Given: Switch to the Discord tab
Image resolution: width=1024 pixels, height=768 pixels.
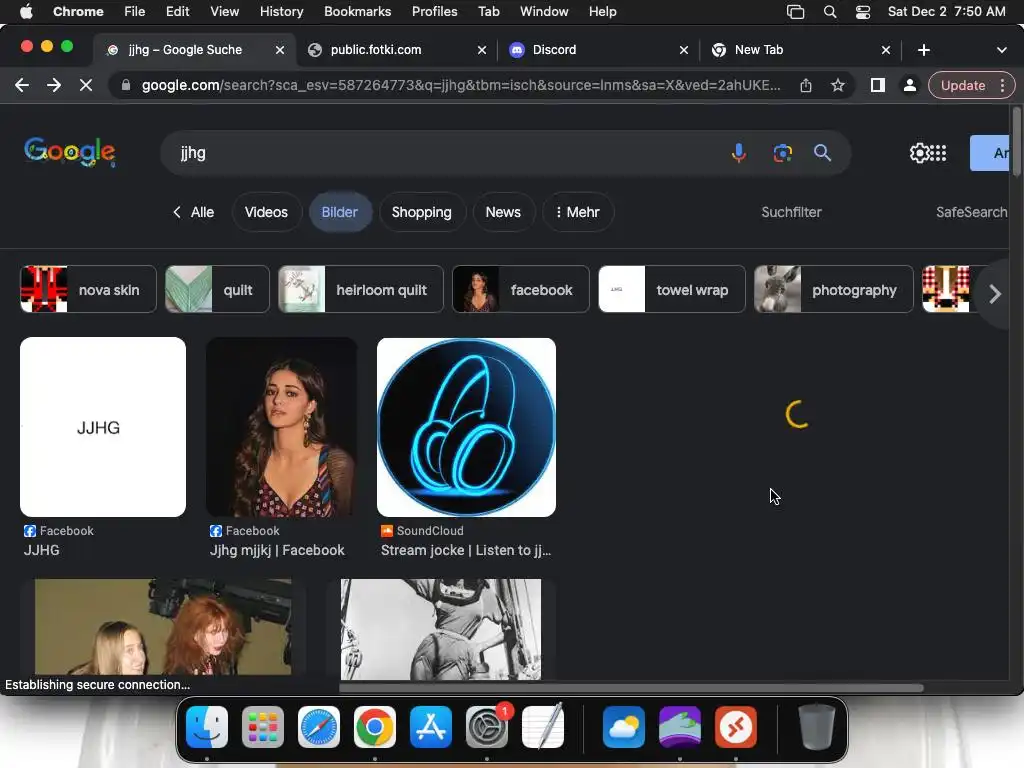Looking at the screenshot, I should tap(598, 50).
